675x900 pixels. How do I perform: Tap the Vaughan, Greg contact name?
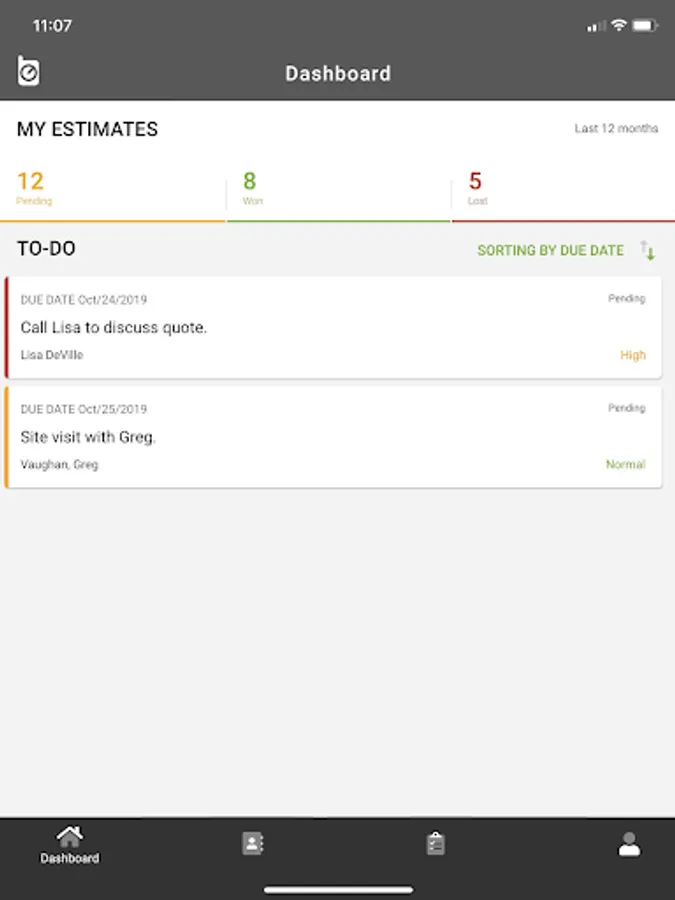pyautogui.click(x=59, y=465)
